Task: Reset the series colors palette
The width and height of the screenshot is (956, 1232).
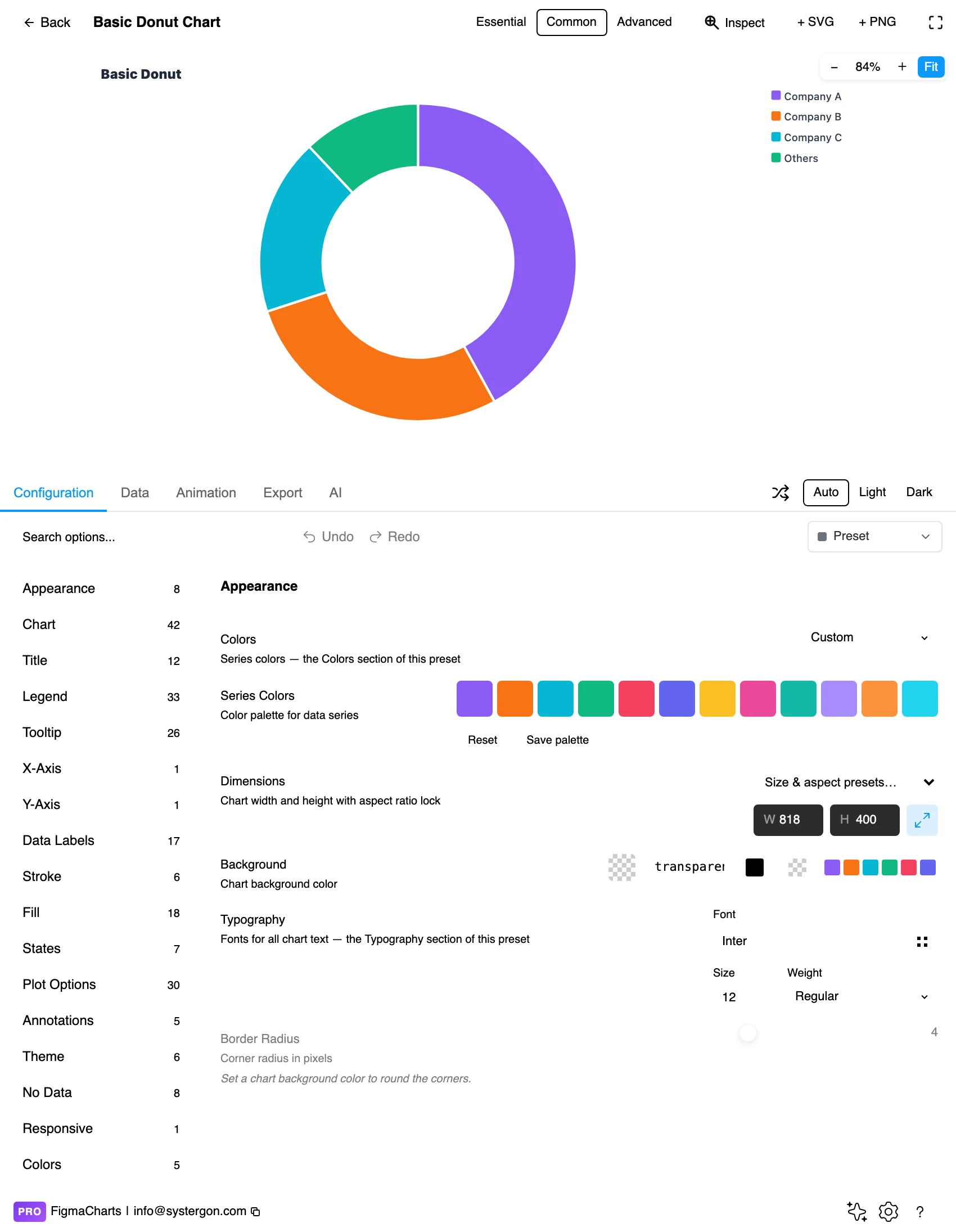Action: coord(482,740)
